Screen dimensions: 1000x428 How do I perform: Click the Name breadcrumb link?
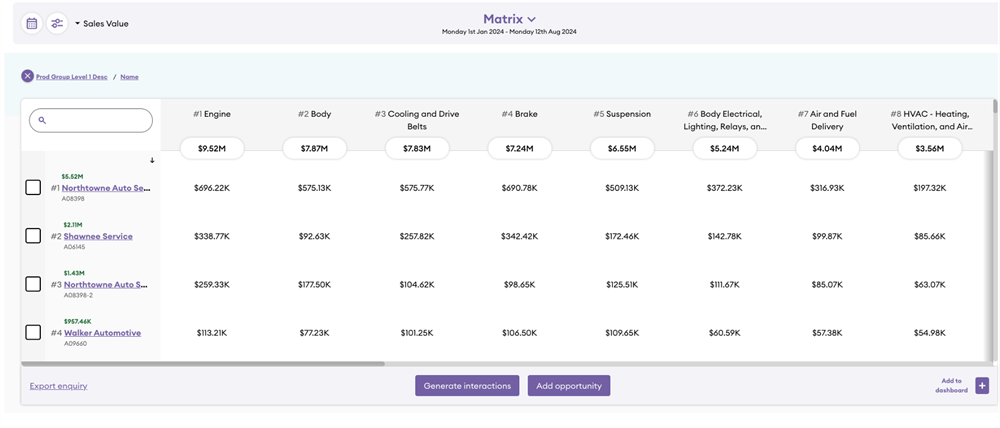[x=129, y=77]
